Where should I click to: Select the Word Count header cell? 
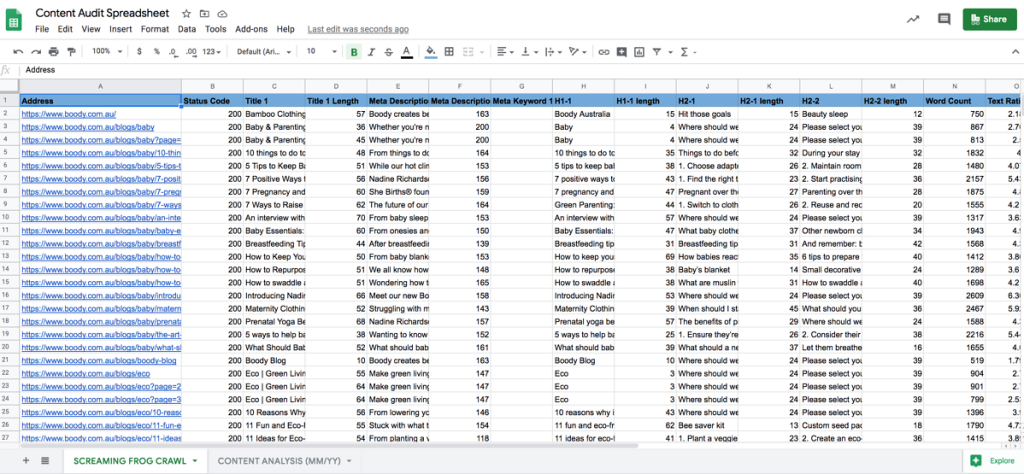(954, 101)
